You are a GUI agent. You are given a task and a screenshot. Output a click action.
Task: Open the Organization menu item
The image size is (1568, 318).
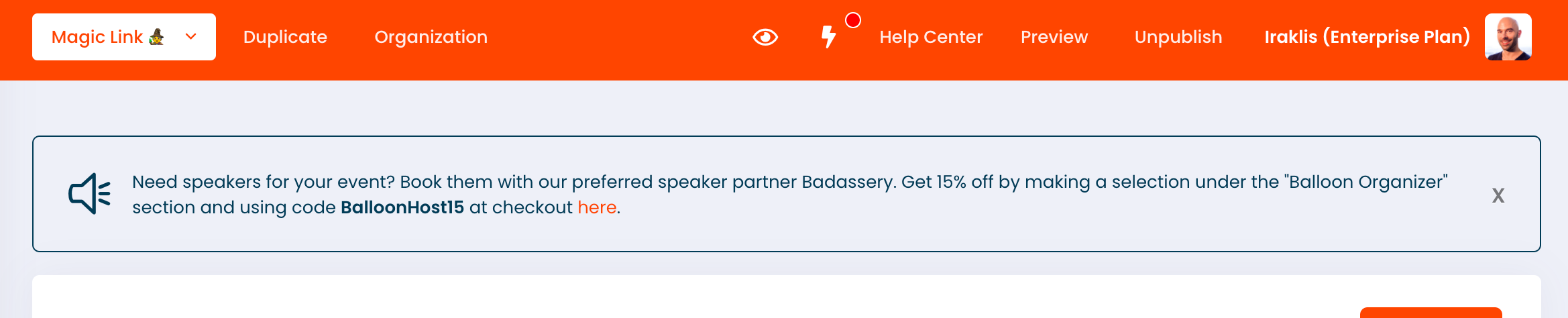[x=431, y=37]
